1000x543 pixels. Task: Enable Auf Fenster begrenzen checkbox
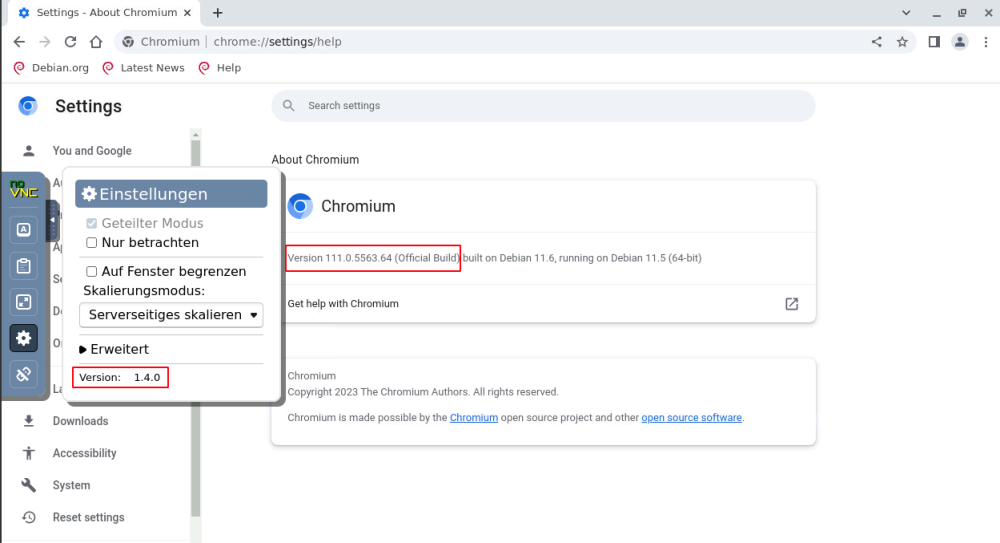(x=92, y=271)
